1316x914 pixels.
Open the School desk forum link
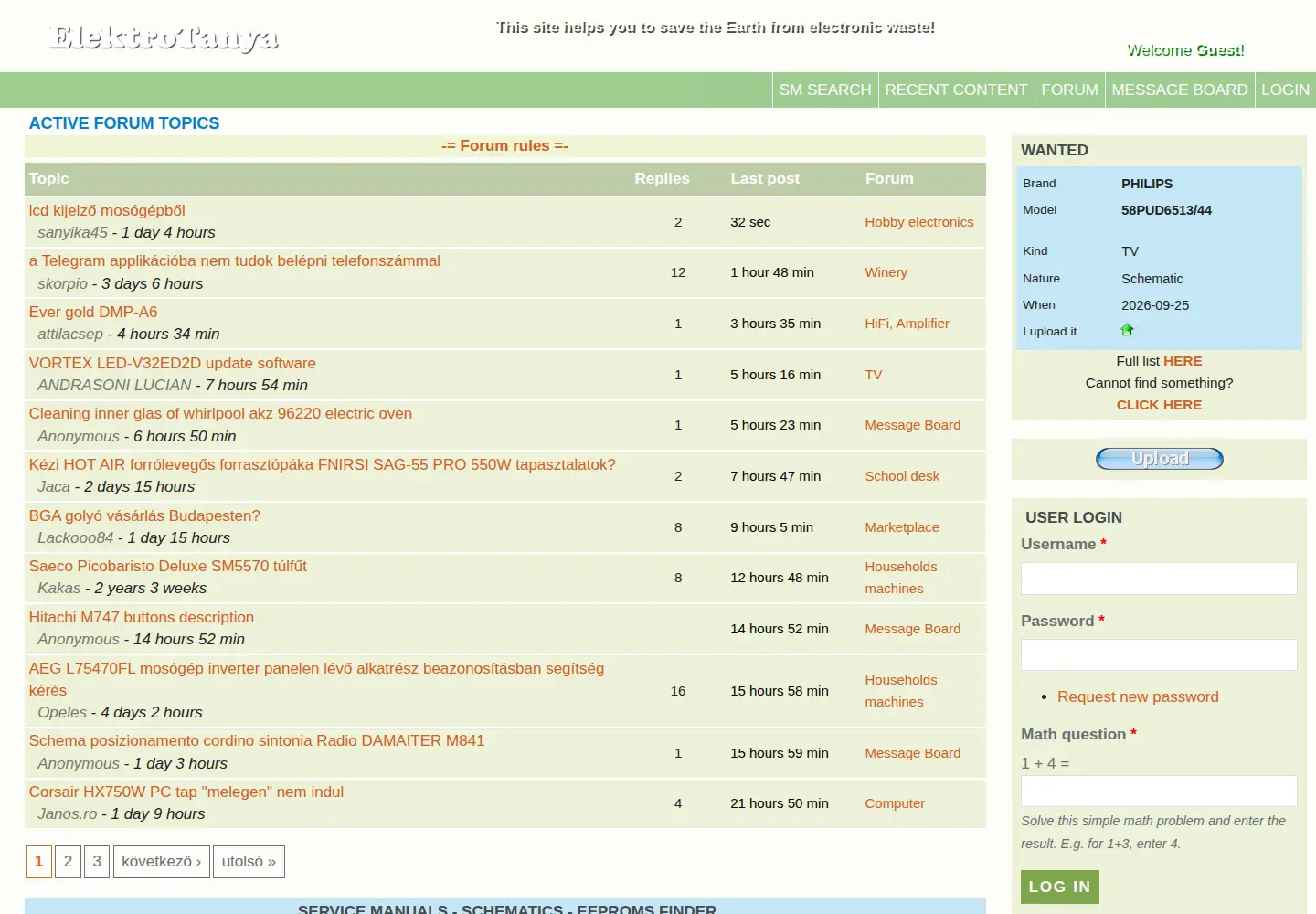902,476
